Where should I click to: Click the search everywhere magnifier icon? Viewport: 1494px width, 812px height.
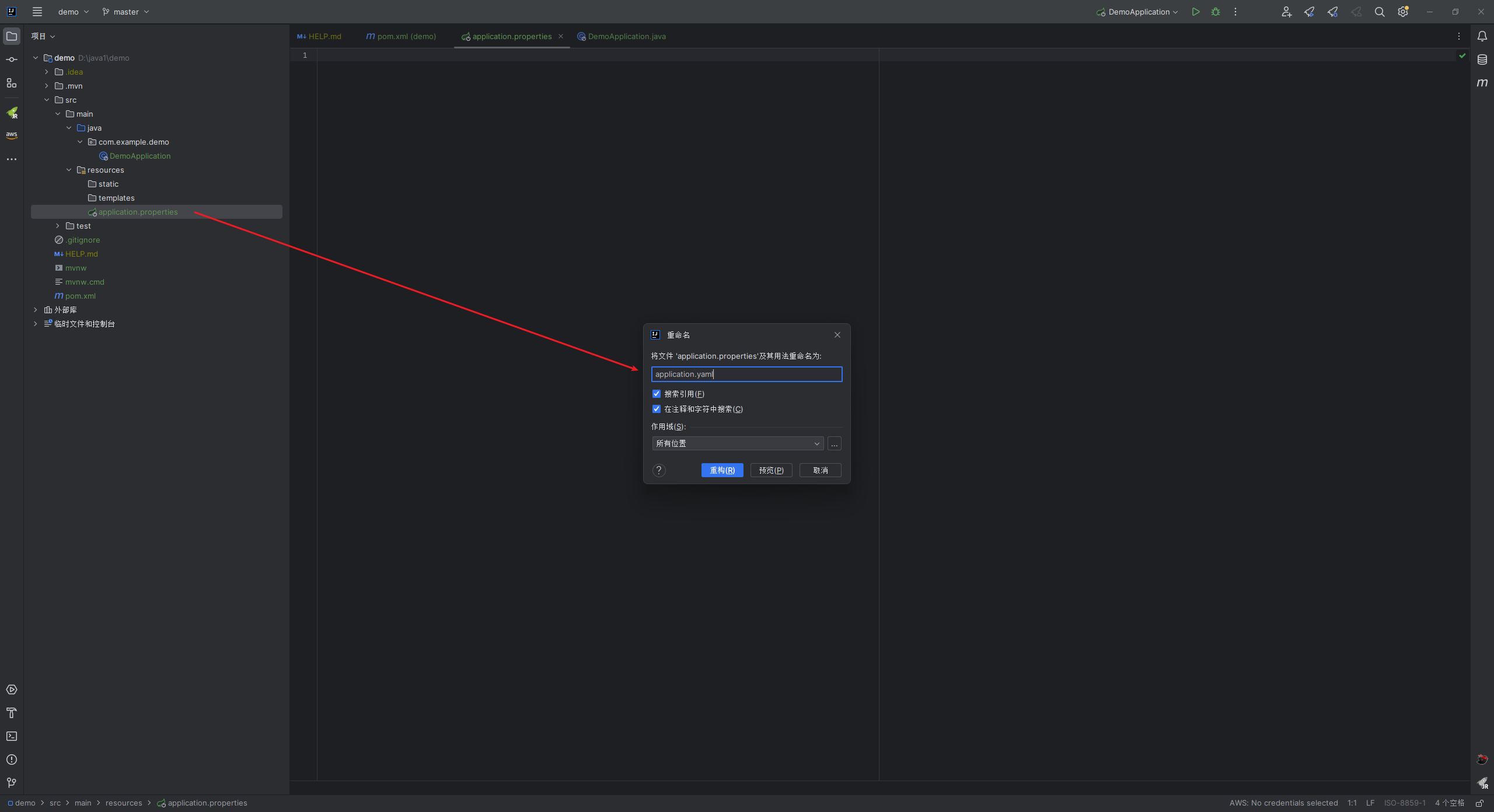click(1380, 12)
